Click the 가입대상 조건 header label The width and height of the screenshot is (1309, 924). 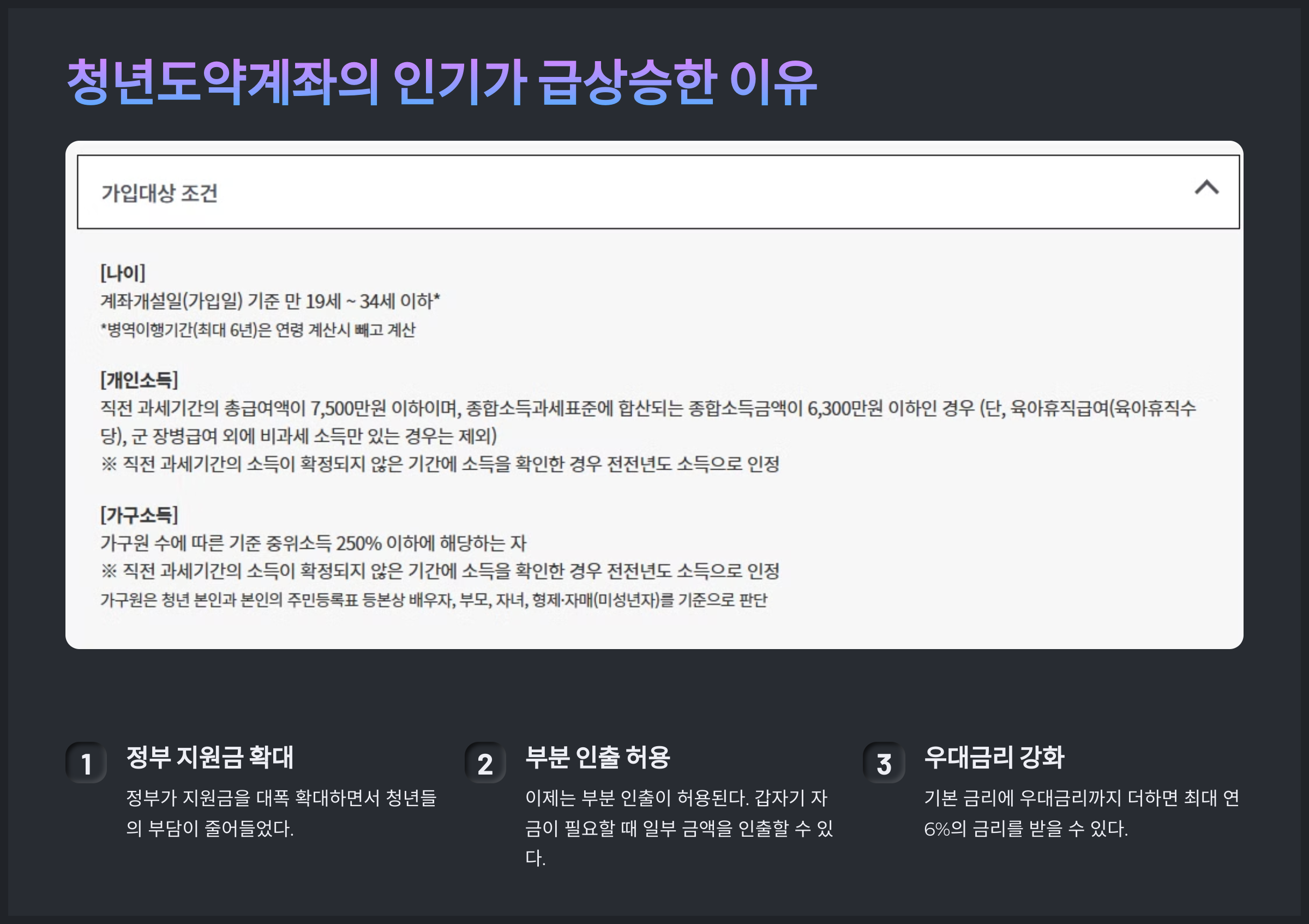tap(160, 193)
